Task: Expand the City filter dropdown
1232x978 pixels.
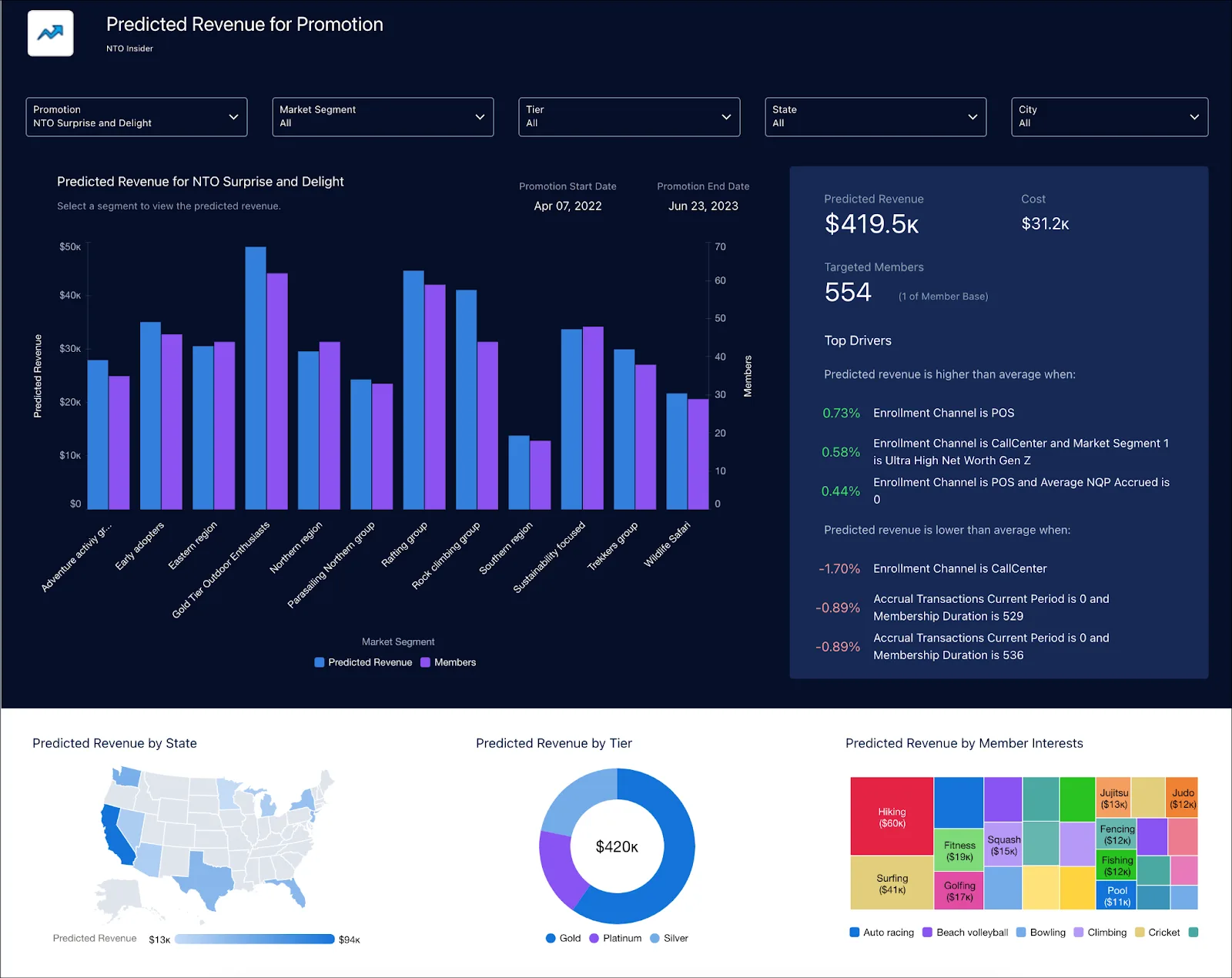Action: click(x=1110, y=117)
